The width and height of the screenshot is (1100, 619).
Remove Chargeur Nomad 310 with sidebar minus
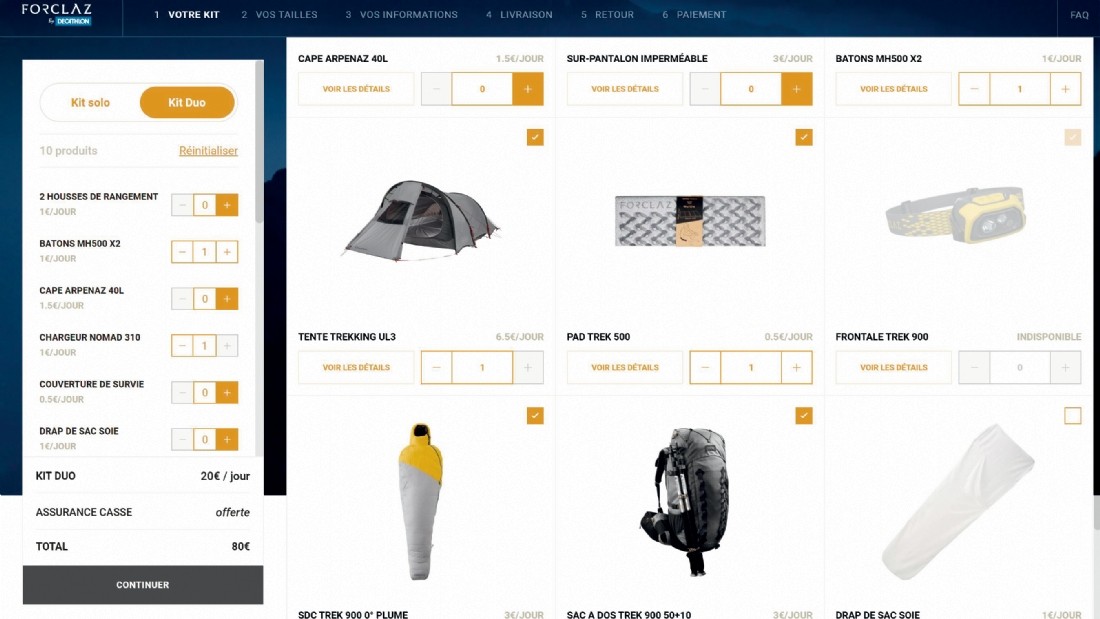182,345
